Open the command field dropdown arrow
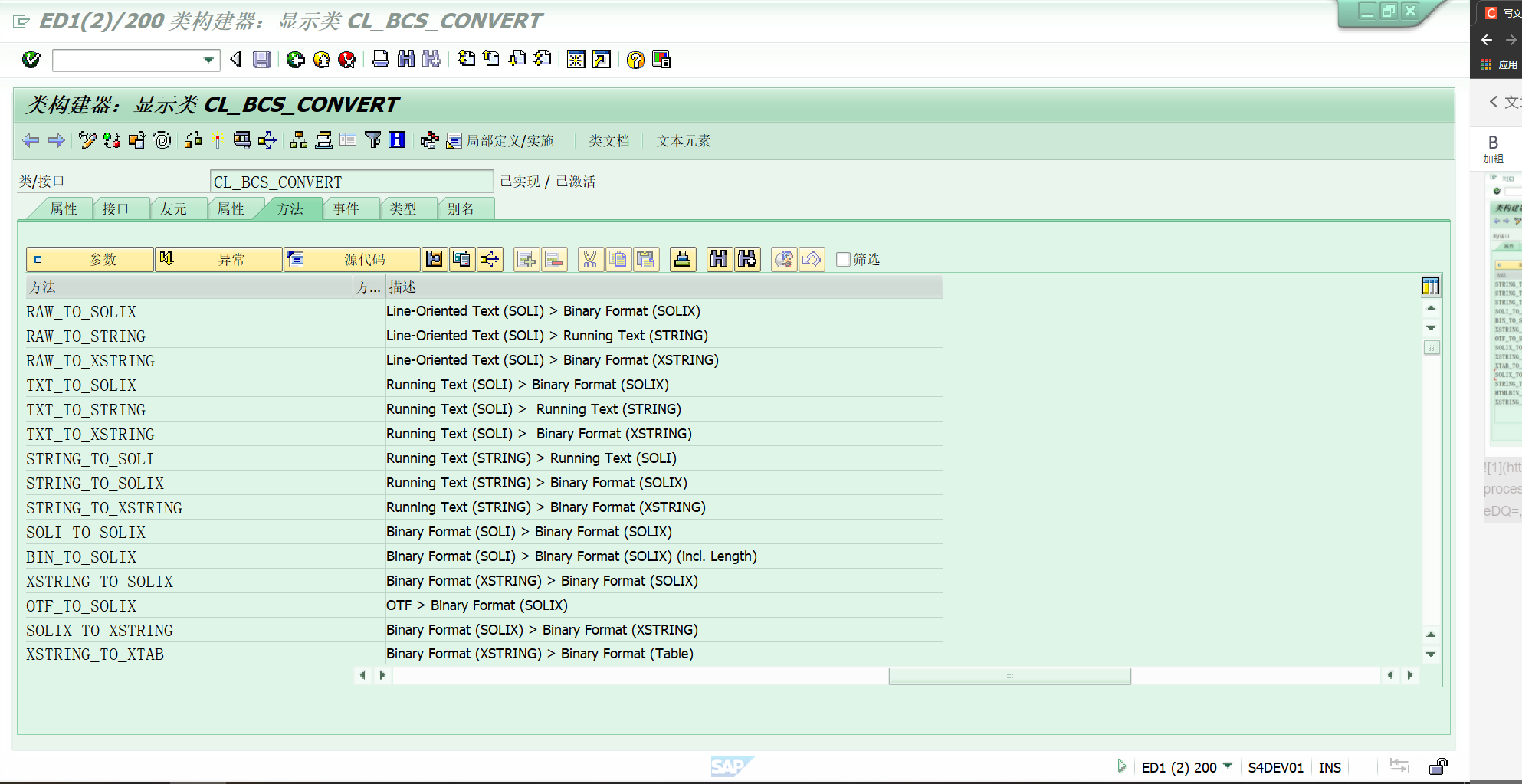This screenshot has width=1522, height=784. tap(207, 60)
